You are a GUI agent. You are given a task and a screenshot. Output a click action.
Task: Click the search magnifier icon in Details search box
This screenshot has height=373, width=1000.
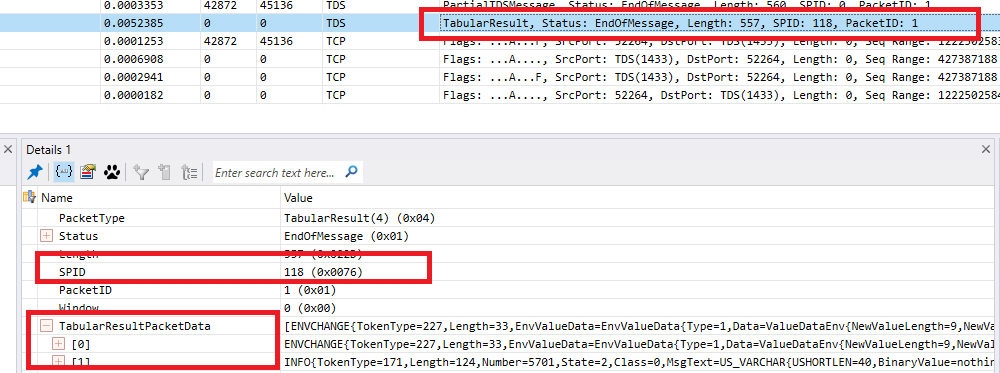coord(351,172)
